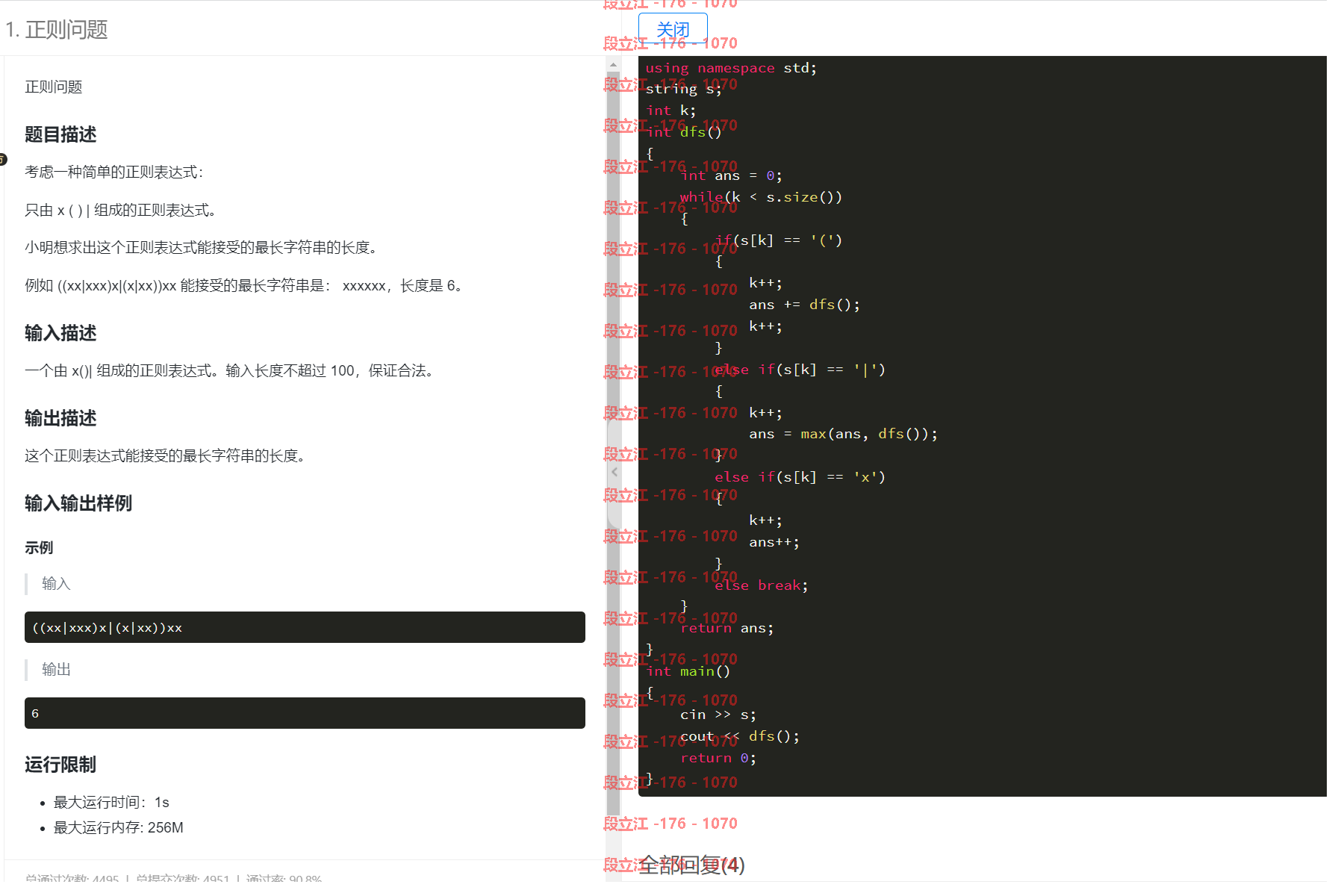
Task: Click the line 'using namespace std;'
Action: pos(731,68)
